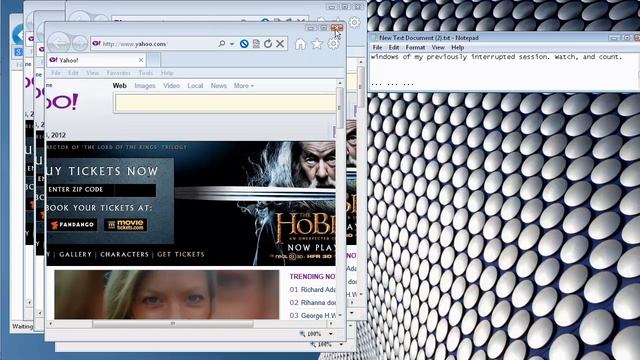
Task: Close the Yahoo! tab
Action: [141, 60]
